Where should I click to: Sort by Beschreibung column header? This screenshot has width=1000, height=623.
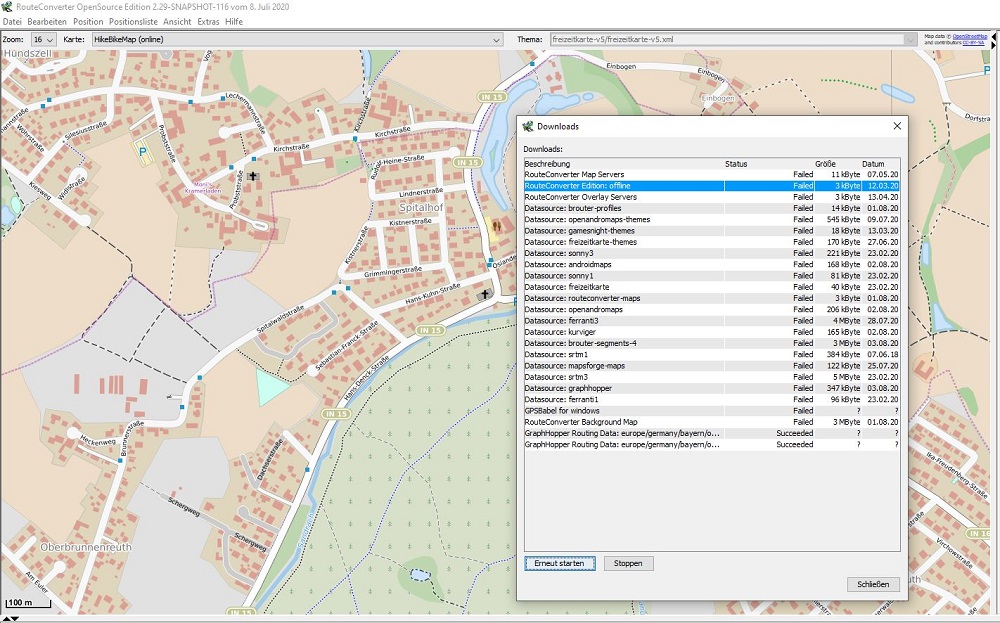(624, 164)
